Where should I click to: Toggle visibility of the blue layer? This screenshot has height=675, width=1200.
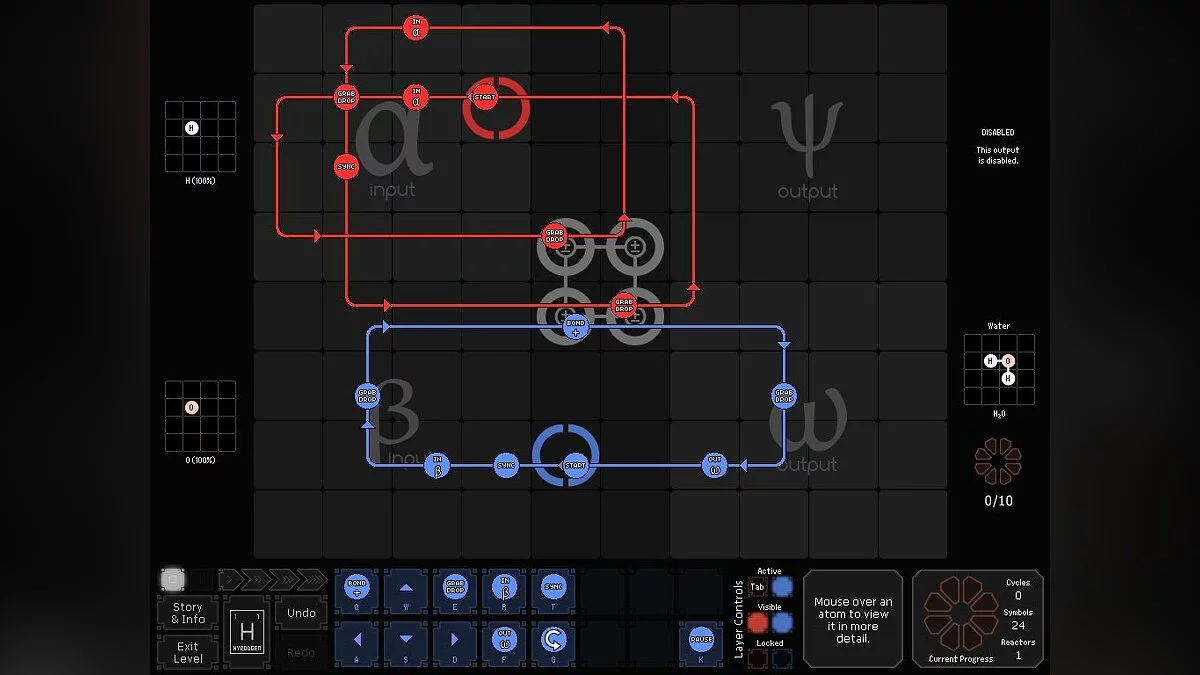coord(782,623)
